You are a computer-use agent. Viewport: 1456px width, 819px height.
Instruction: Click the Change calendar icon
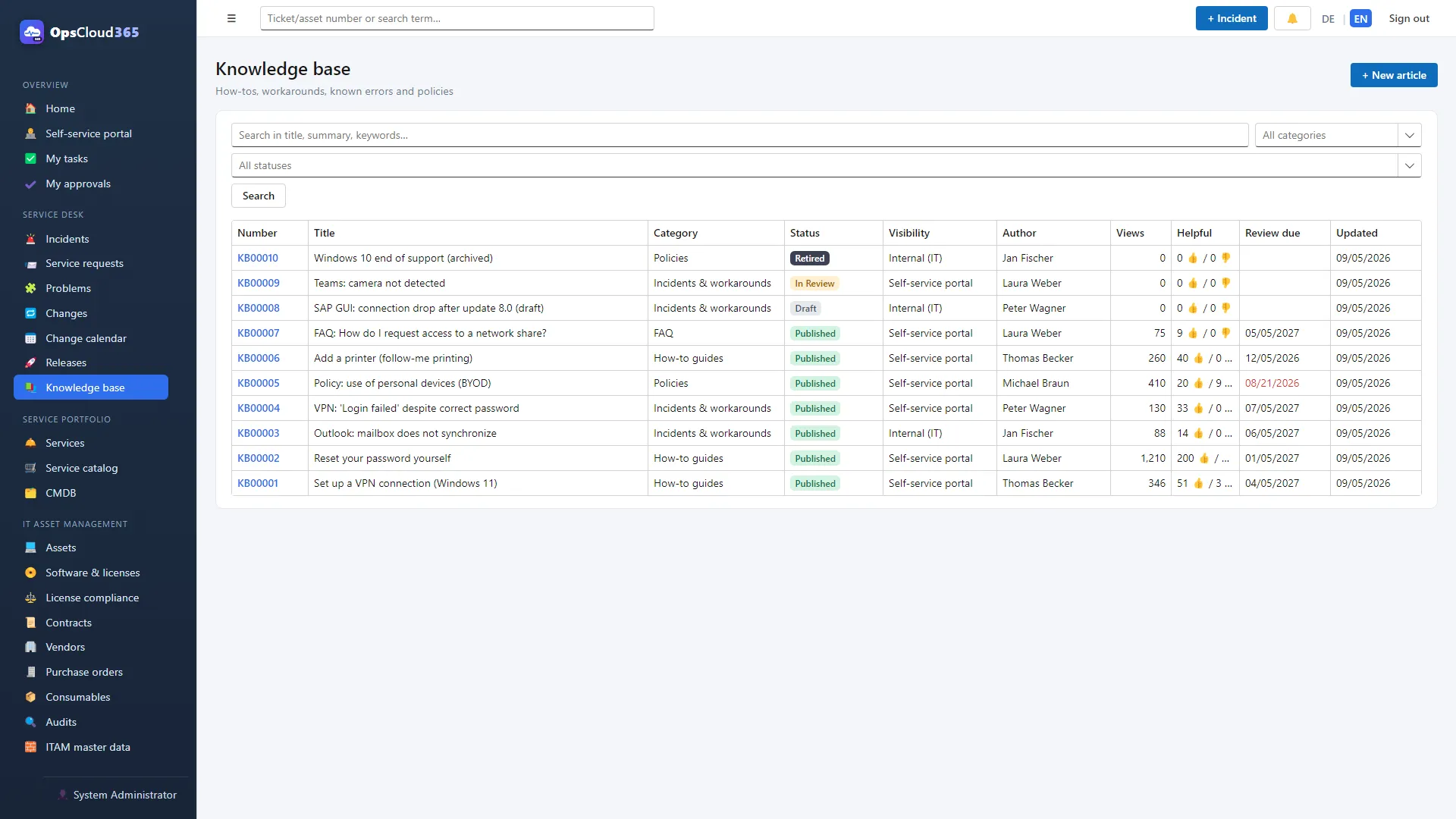[x=30, y=338]
